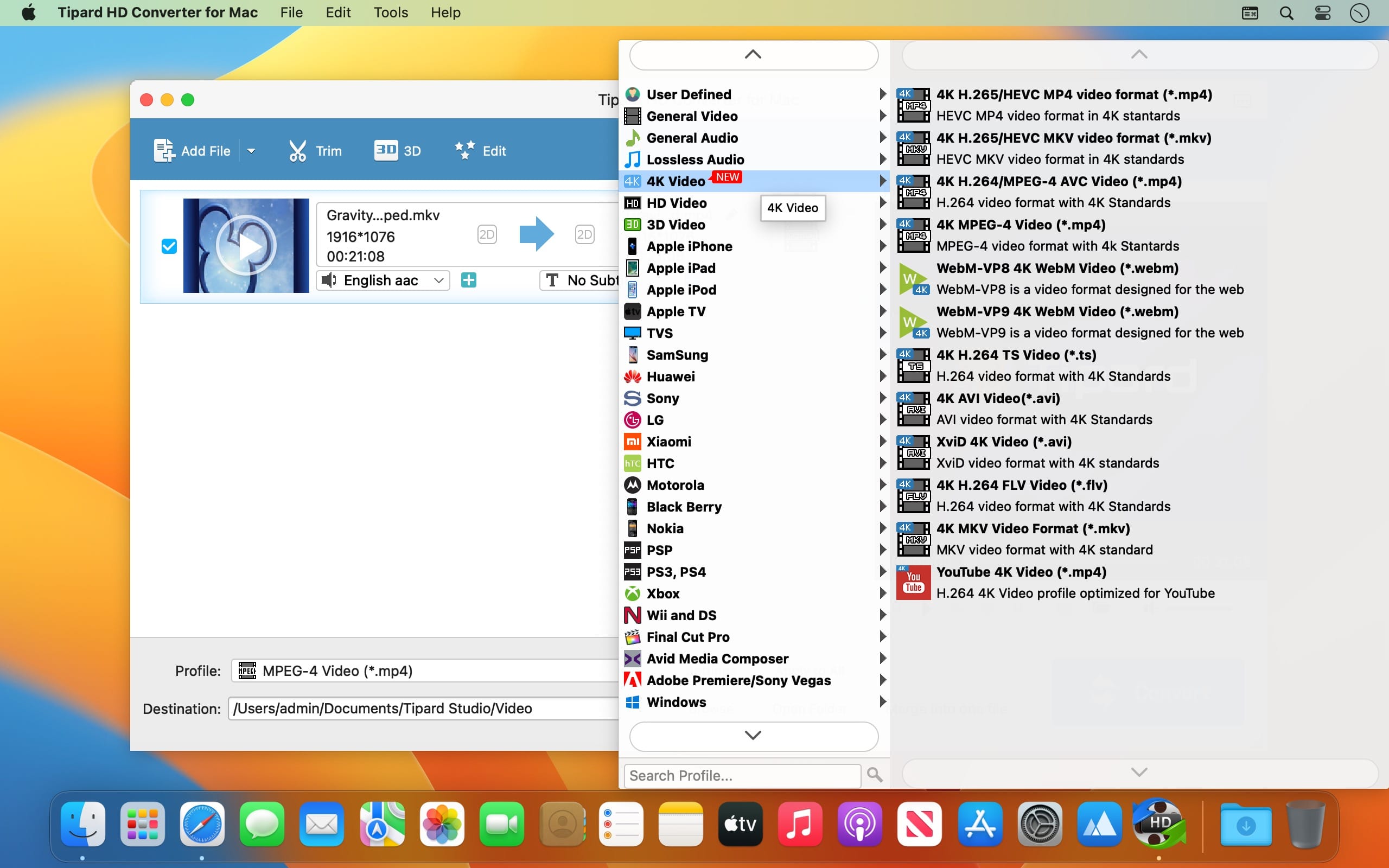Expand the Add File dropdown arrow

pyautogui.click(x=251, y=151)
